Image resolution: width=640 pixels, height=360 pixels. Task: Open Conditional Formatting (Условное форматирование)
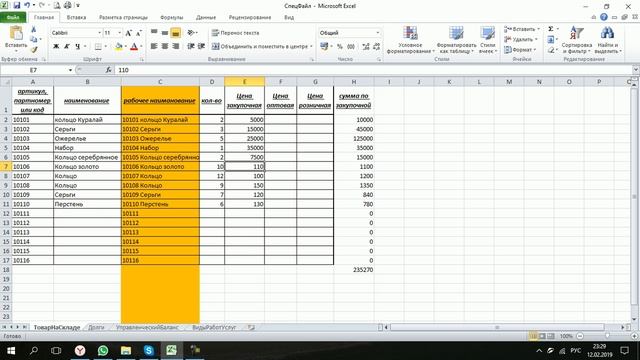[410, 40]
